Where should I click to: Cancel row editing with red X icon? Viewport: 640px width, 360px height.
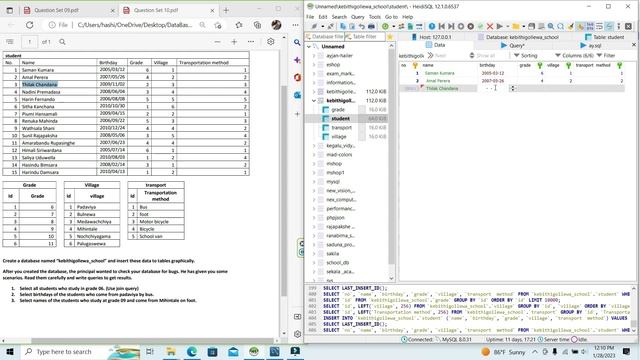point(490,26)
